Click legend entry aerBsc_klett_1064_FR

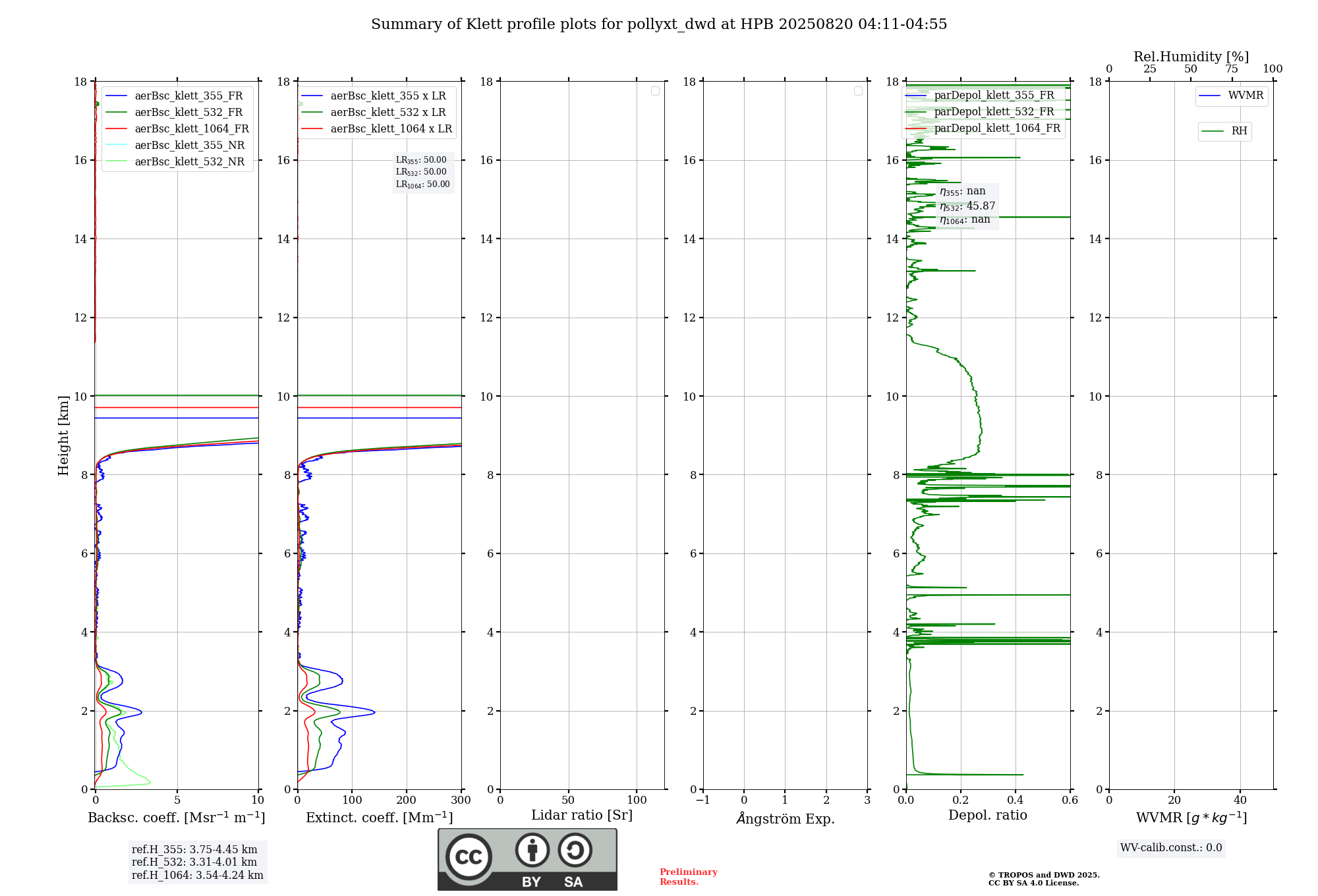[177, 129]
